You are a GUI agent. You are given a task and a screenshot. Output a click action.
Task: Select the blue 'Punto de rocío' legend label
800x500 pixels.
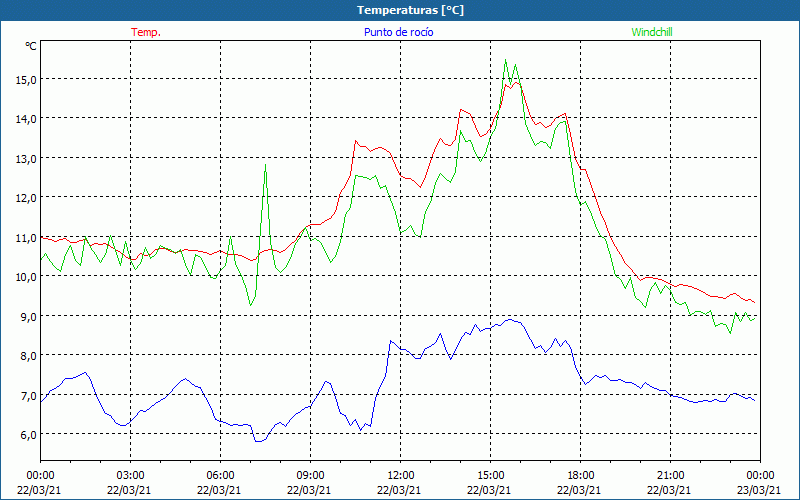click(x=398, y=32)
